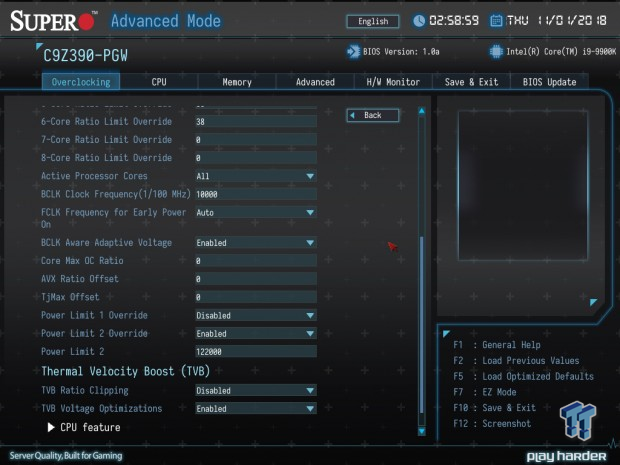
Task: Open the CPU tab
Action: click(159, 82)
